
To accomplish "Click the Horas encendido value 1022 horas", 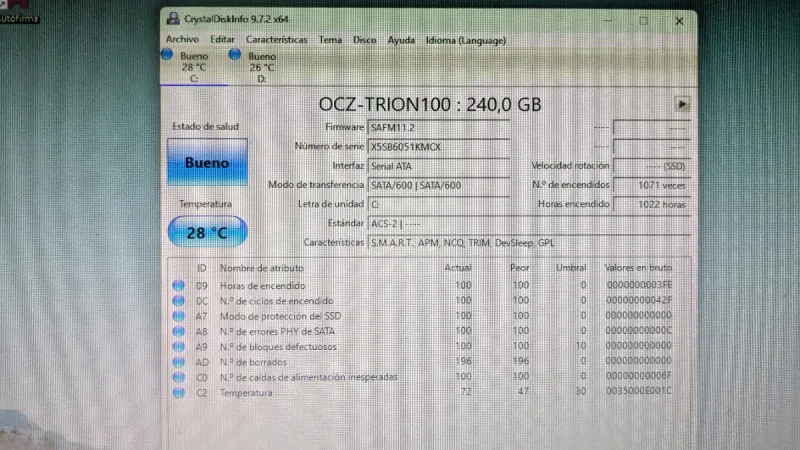I will point(652,205).
